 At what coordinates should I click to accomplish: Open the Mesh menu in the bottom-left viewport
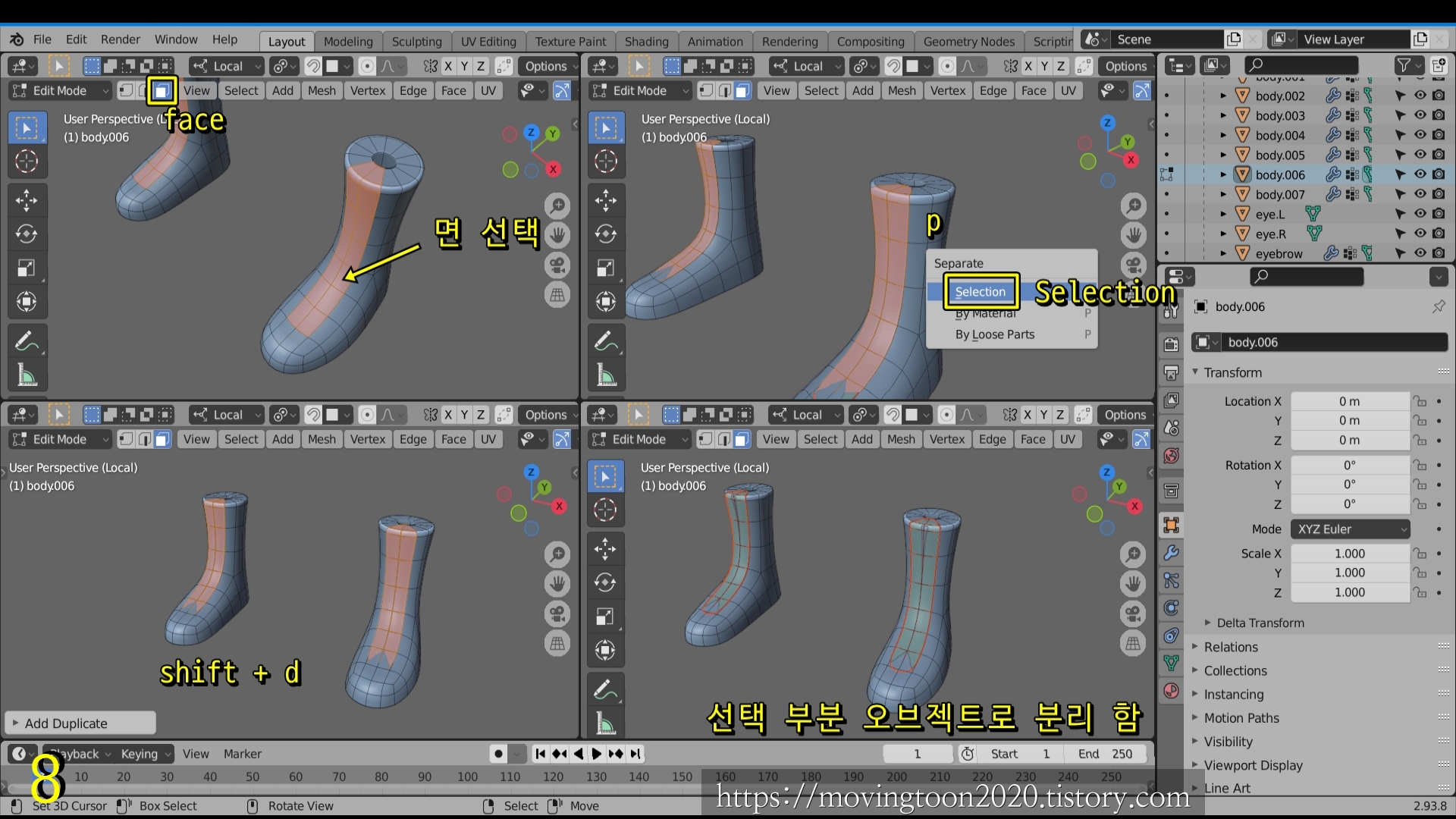click(x=322, y=439)
